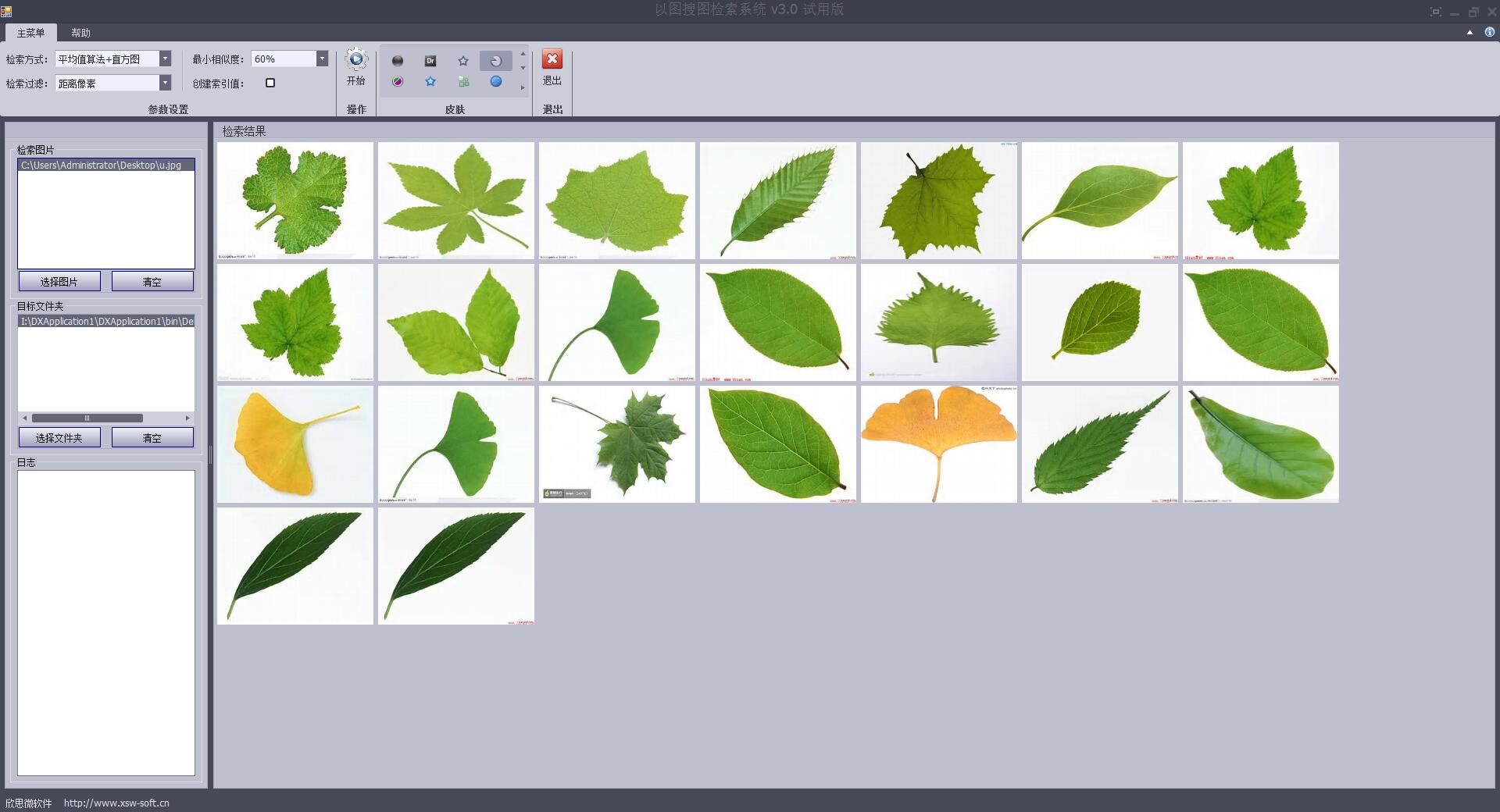Select the serrated elongated leaf in first row
The image size is (1500, 812).
pyautogui.click(x=778, y=201)
